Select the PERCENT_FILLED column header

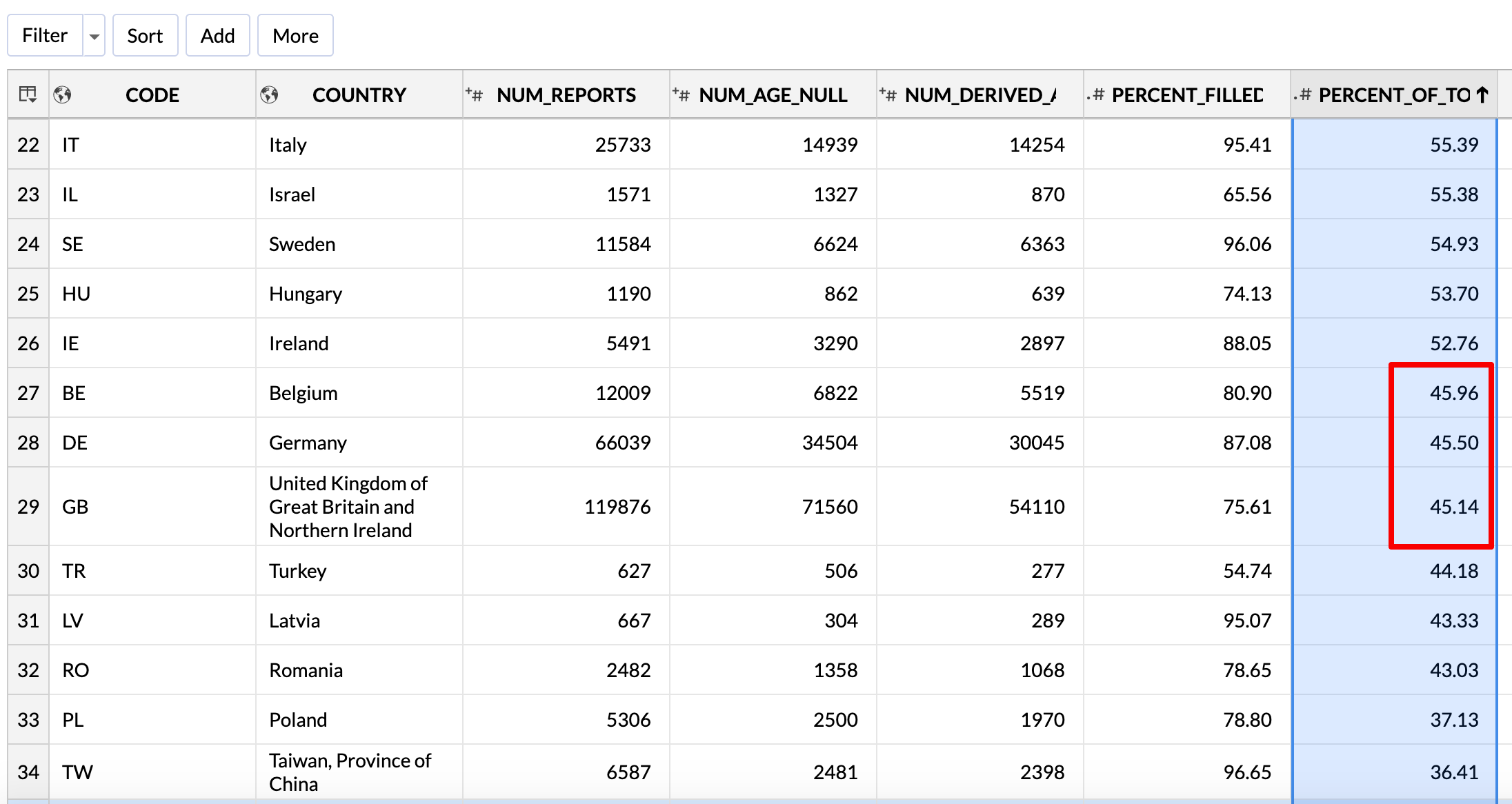pyautogui.click(x=1187, y=94)
